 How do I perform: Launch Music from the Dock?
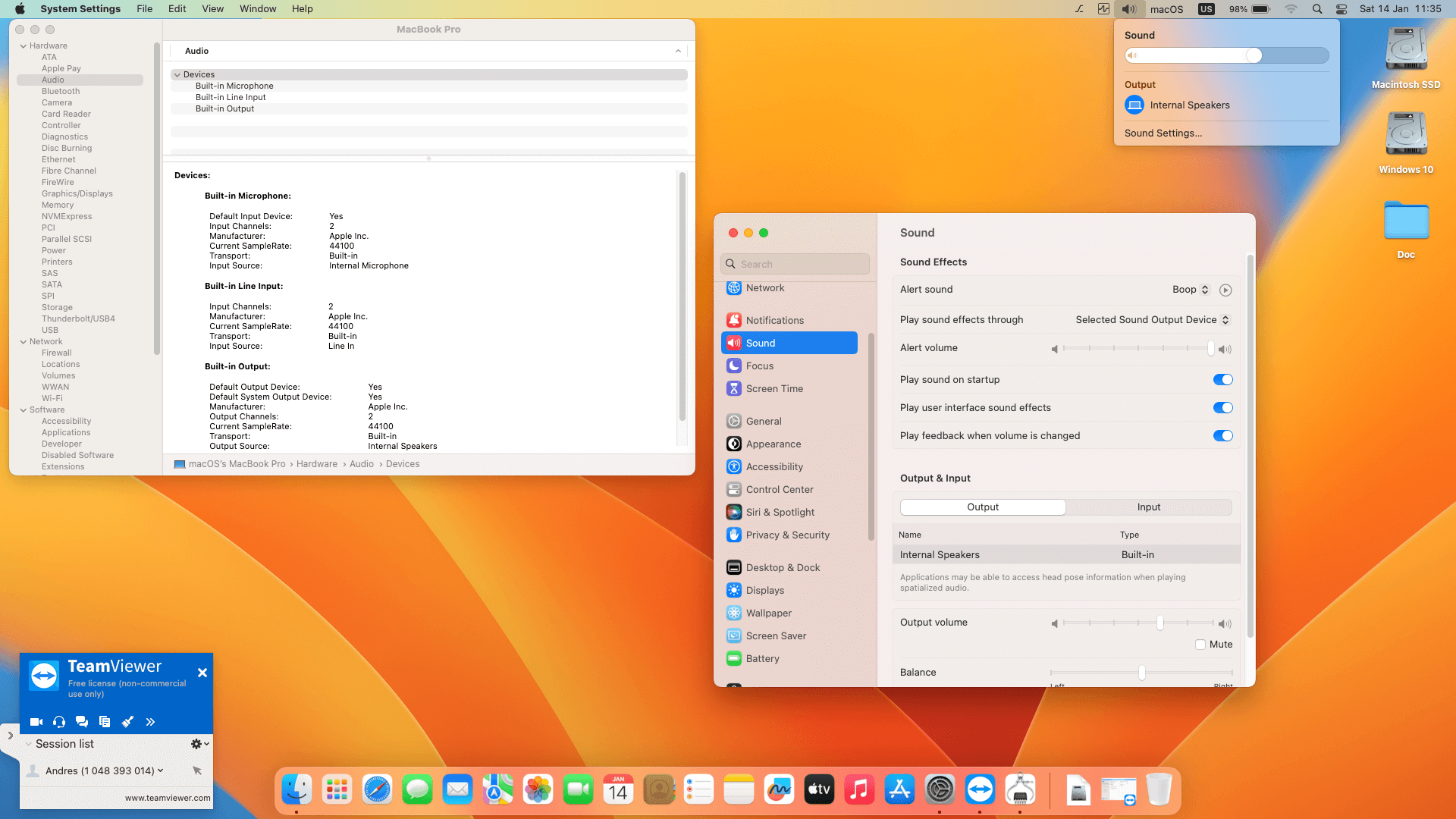859,789
